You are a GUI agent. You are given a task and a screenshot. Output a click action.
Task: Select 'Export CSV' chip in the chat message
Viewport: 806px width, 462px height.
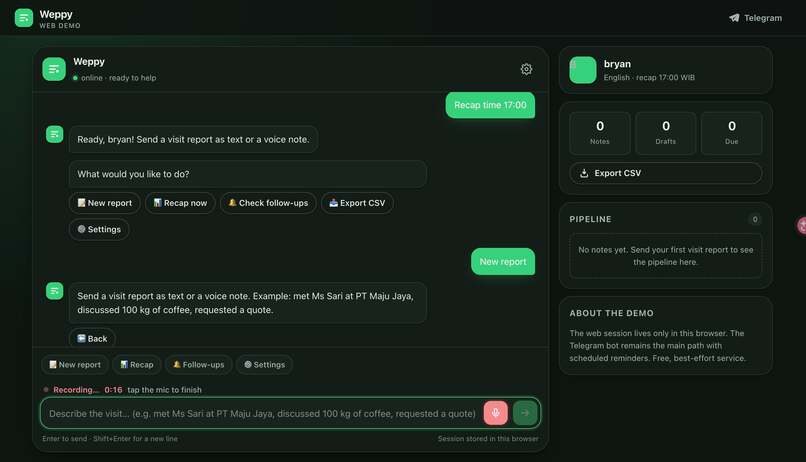[x=357, y=203]
